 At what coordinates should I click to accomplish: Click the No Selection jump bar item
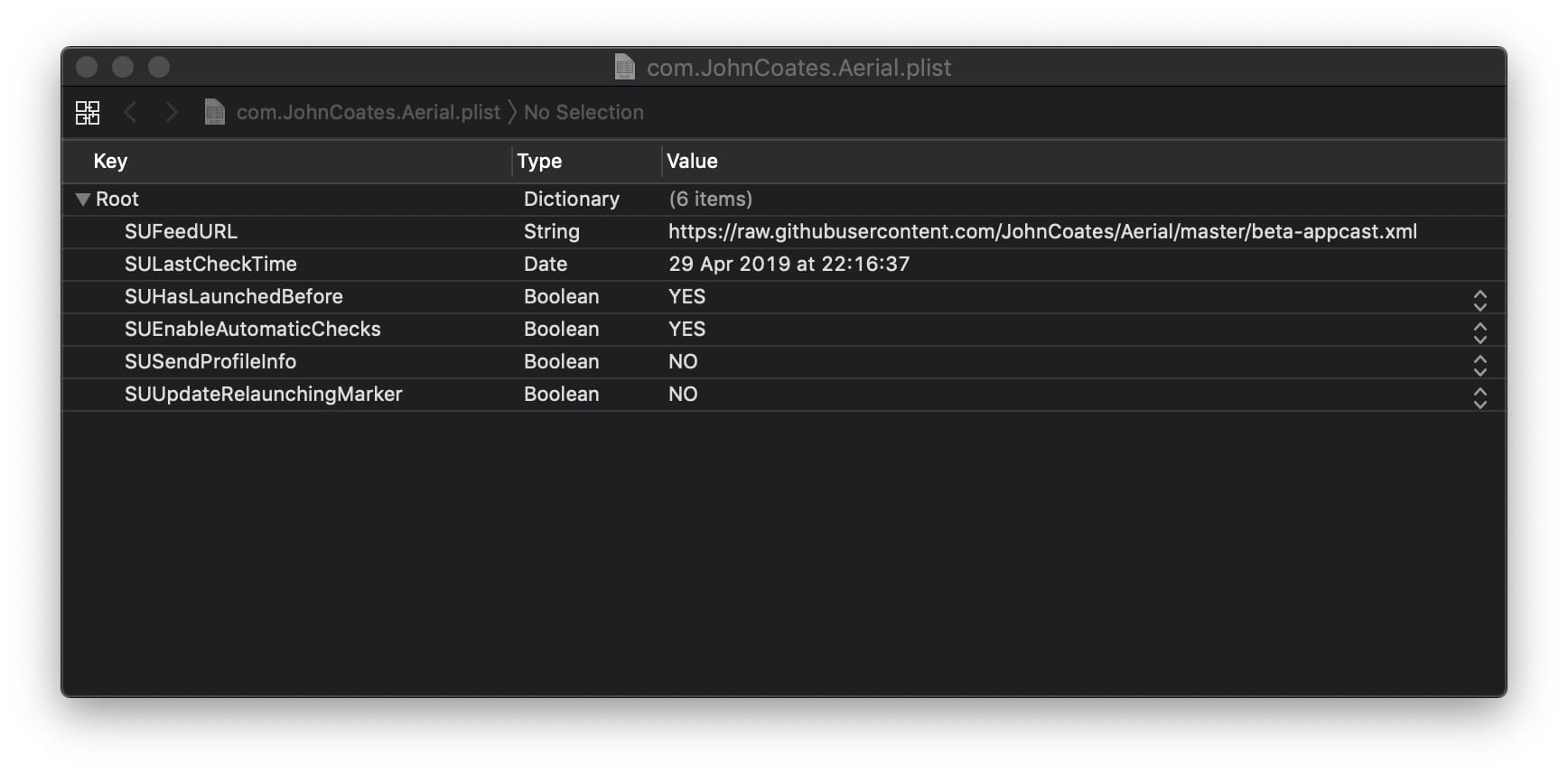[583, 112]
